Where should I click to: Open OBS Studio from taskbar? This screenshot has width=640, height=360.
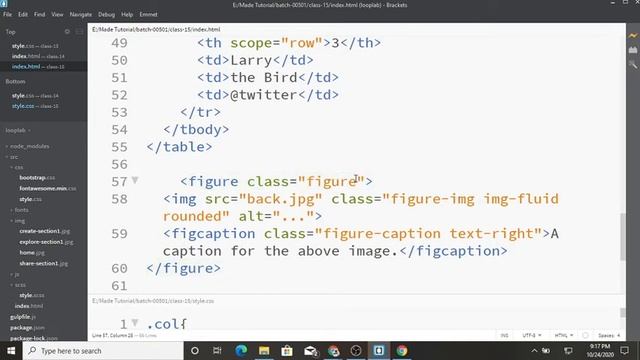(x=356, y=351)
